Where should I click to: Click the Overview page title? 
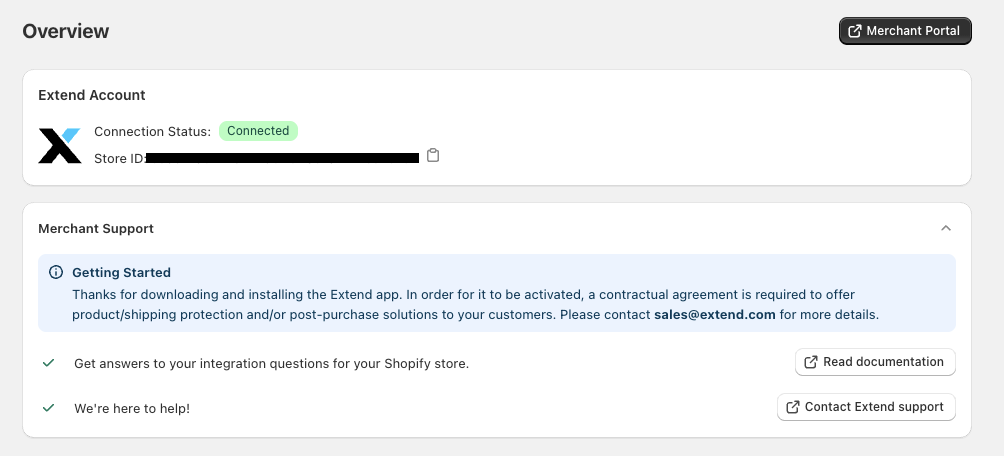point(66,31)
